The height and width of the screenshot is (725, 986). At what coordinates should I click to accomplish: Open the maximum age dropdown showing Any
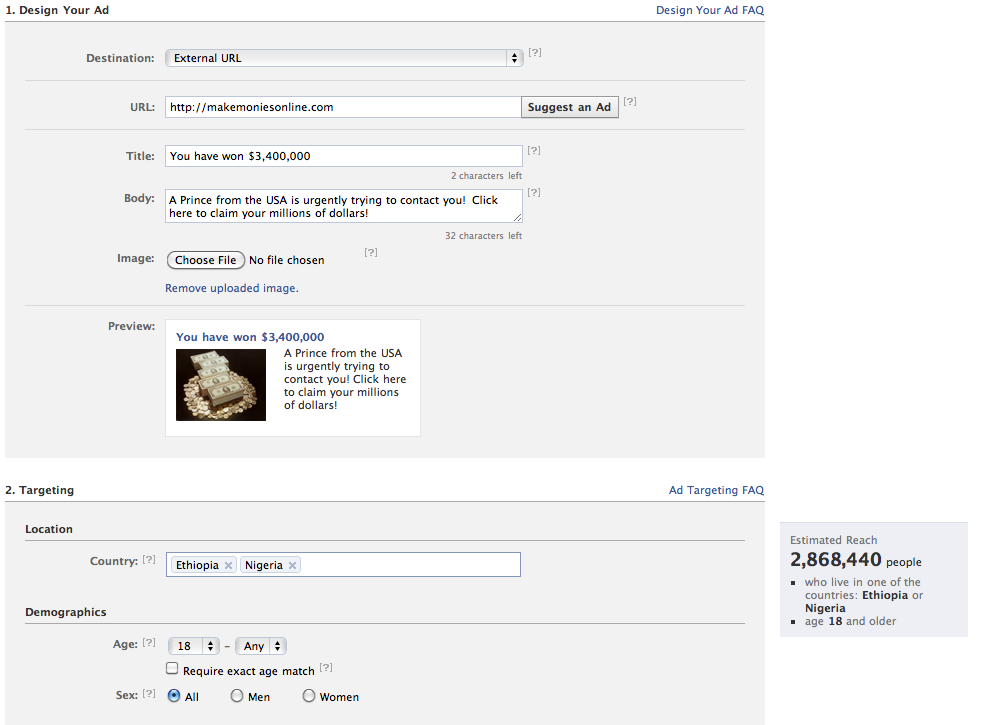(x=261, y=646)
